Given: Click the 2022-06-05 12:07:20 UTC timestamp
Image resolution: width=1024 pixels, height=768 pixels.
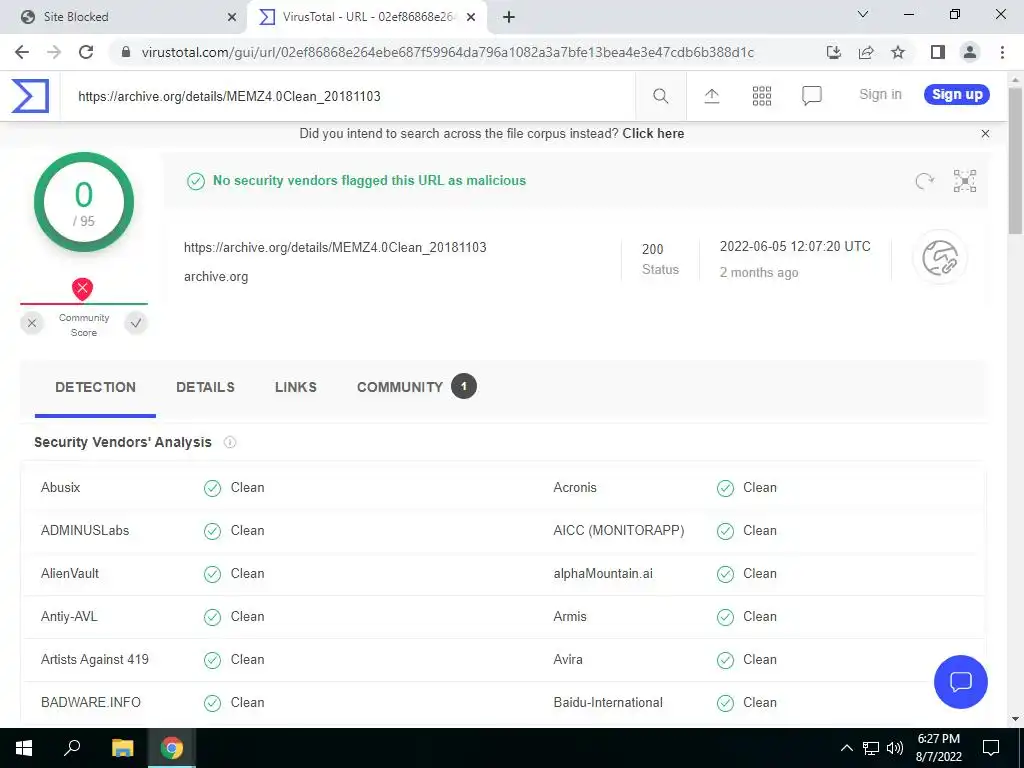Looking at the screenshot, I should point(795,247).
